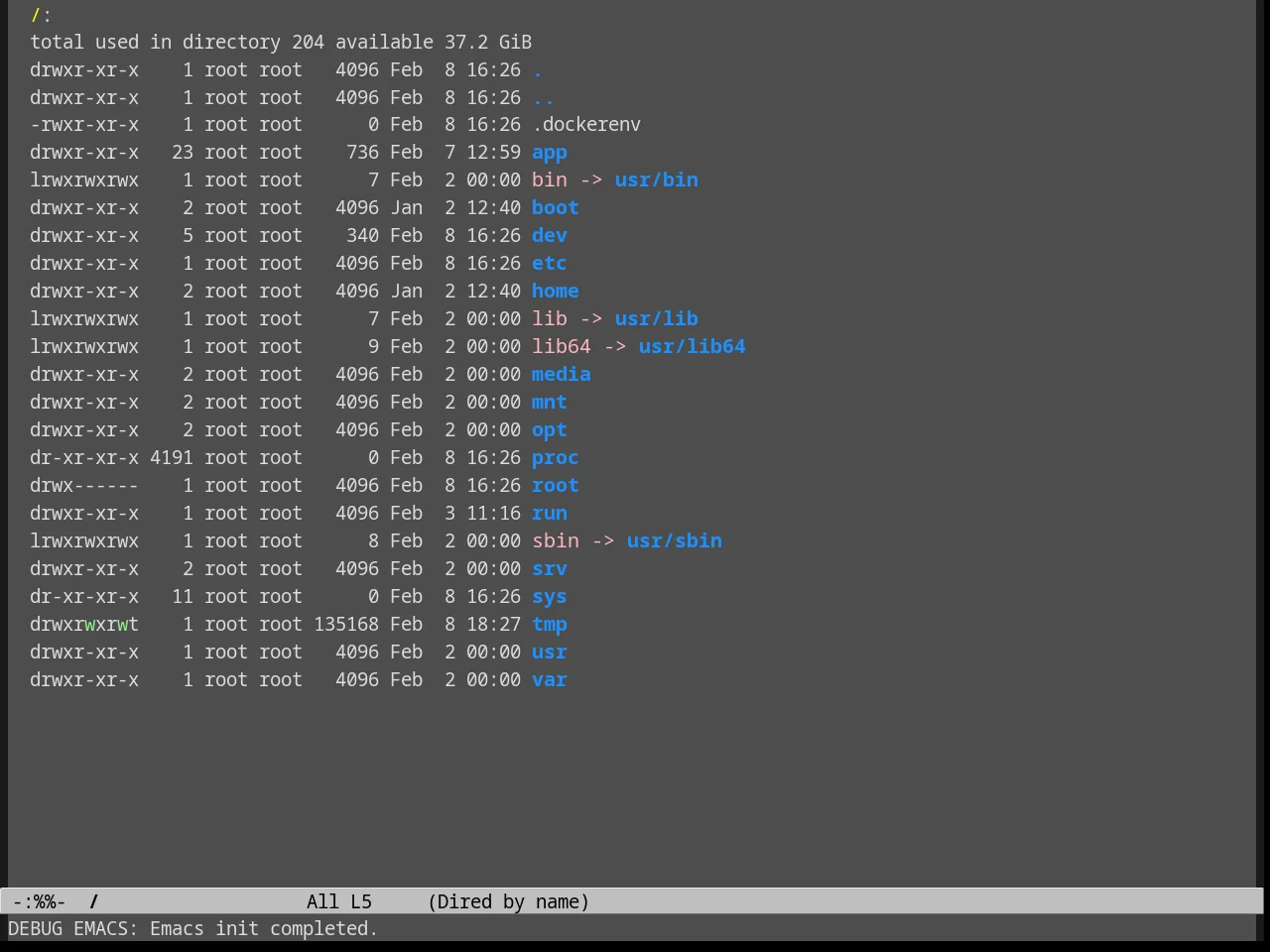Open the boot directory
1270x952 pixels.
(x=555, y=208)
